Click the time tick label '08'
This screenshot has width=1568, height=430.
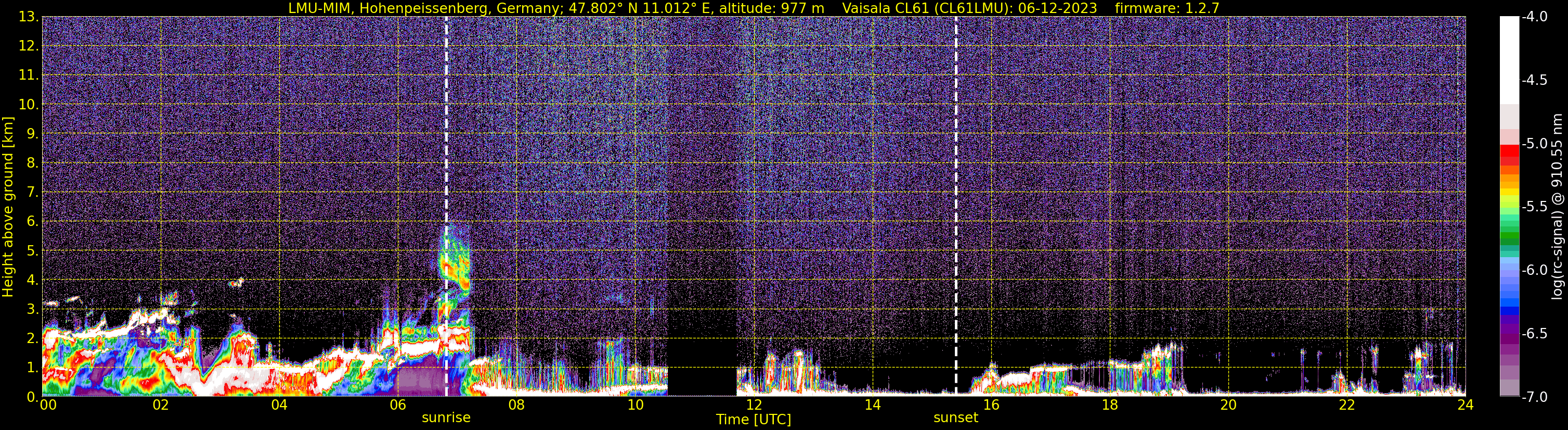tap(516, 405)
